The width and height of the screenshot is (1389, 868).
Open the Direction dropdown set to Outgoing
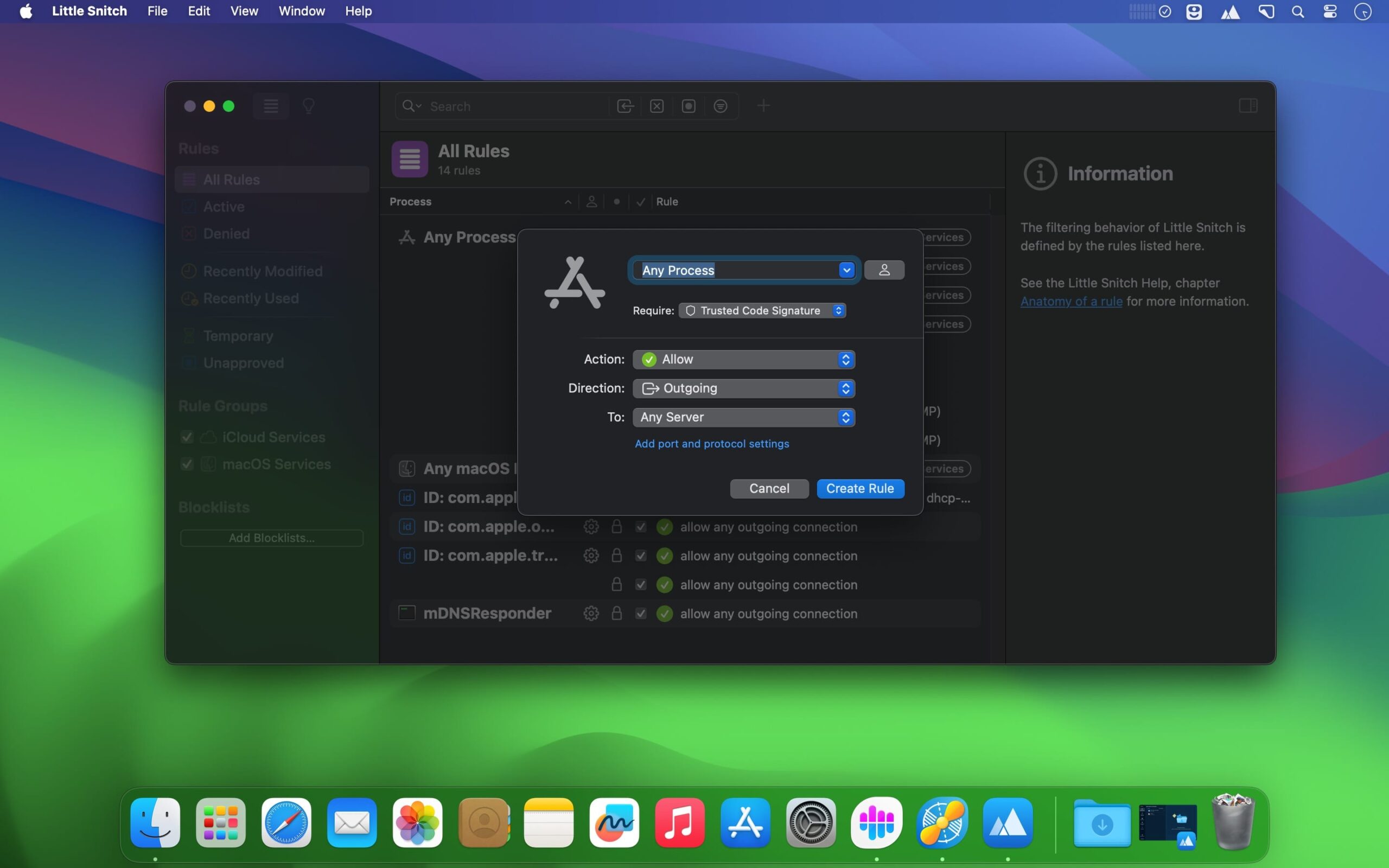point(743,388)
